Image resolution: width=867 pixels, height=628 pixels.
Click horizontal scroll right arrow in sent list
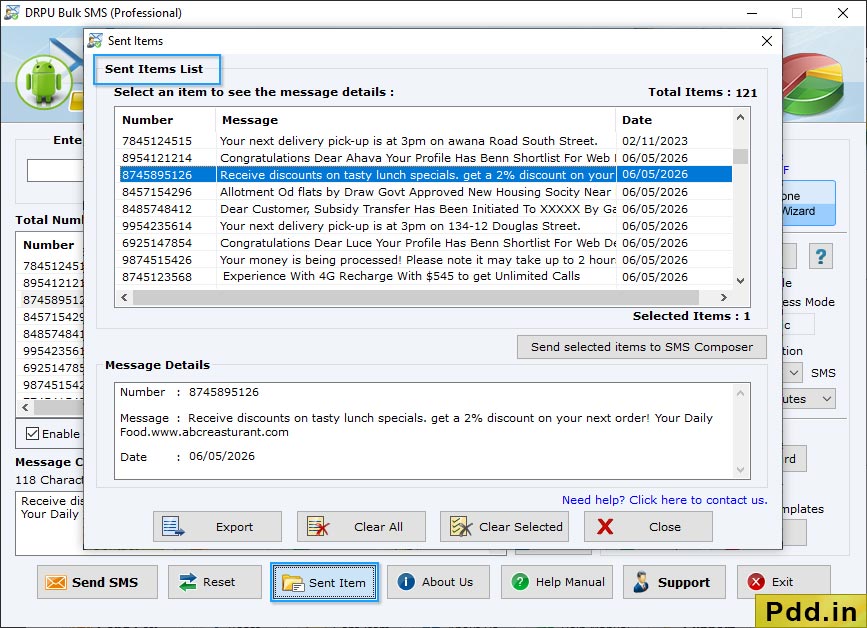coord(724,297)
